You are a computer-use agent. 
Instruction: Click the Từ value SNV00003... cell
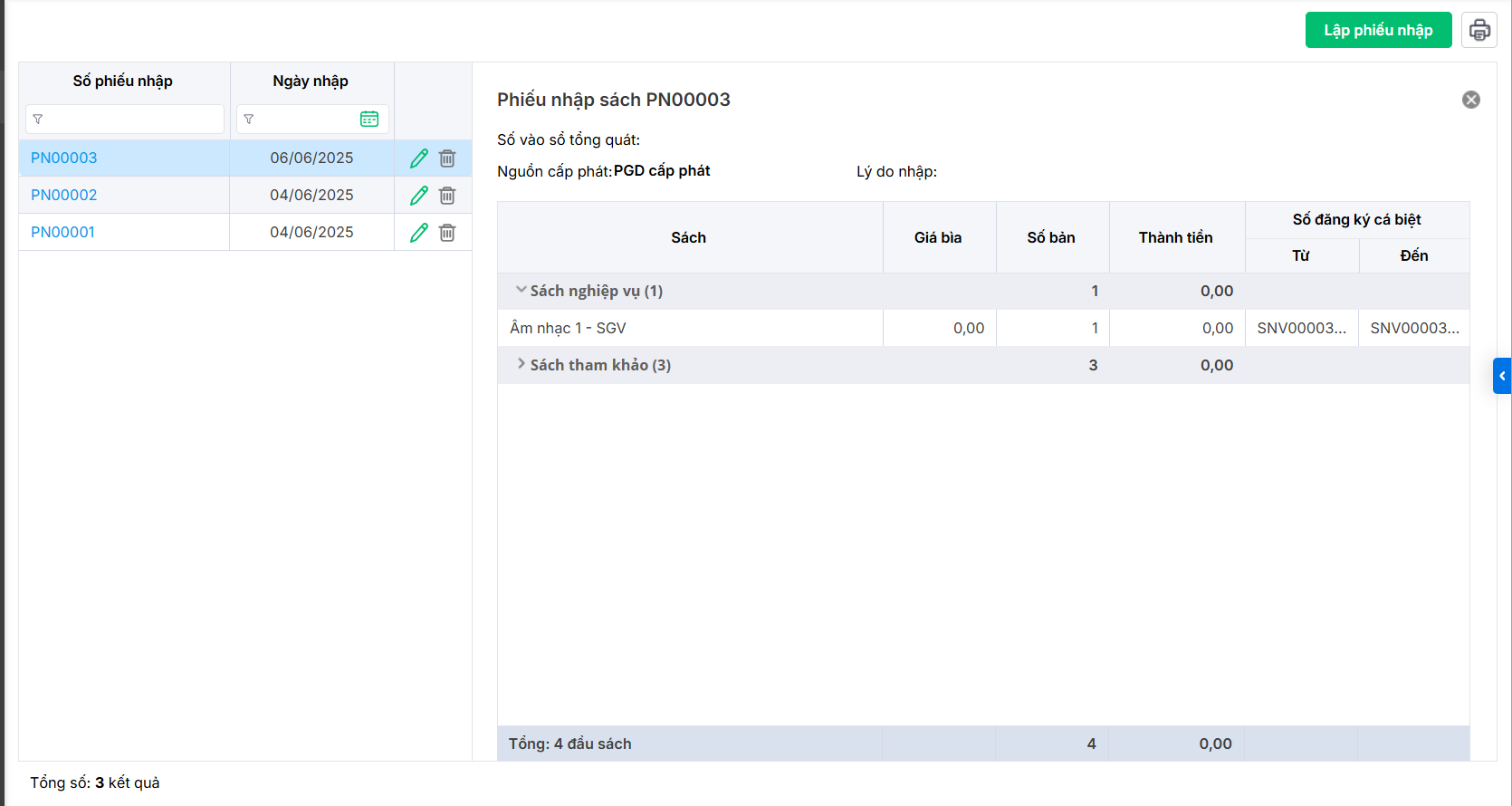[1302, 328]
